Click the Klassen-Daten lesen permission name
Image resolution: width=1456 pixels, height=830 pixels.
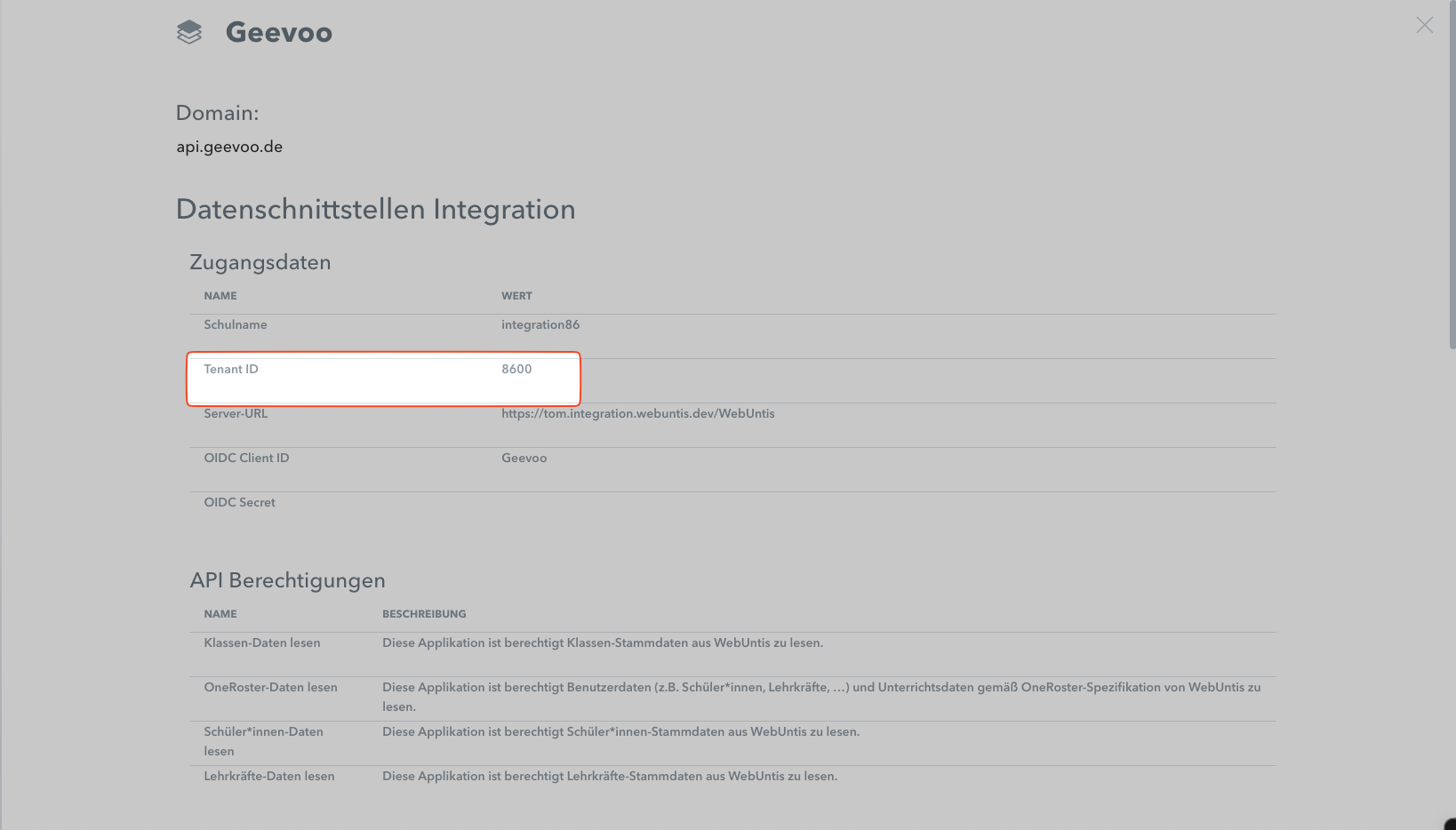tap(262, 642)
